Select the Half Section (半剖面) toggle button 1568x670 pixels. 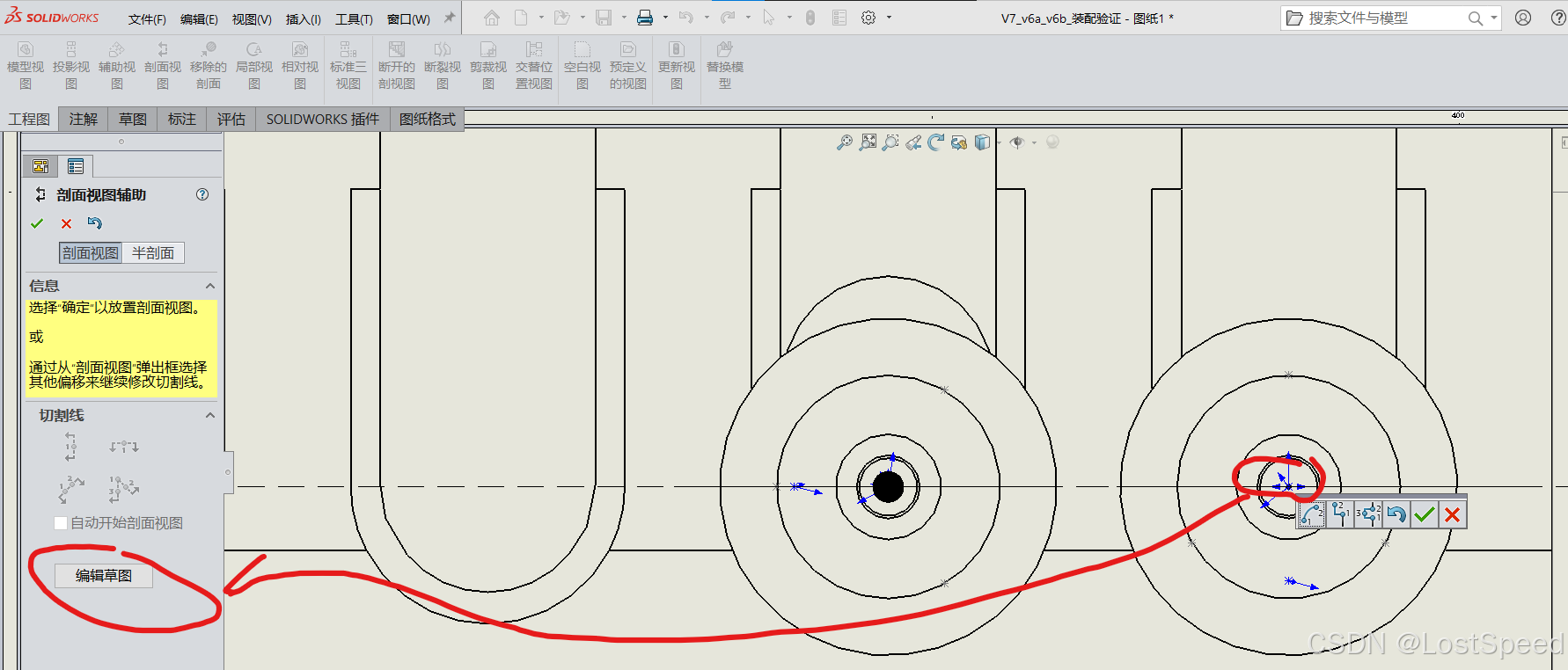point(153,253)
